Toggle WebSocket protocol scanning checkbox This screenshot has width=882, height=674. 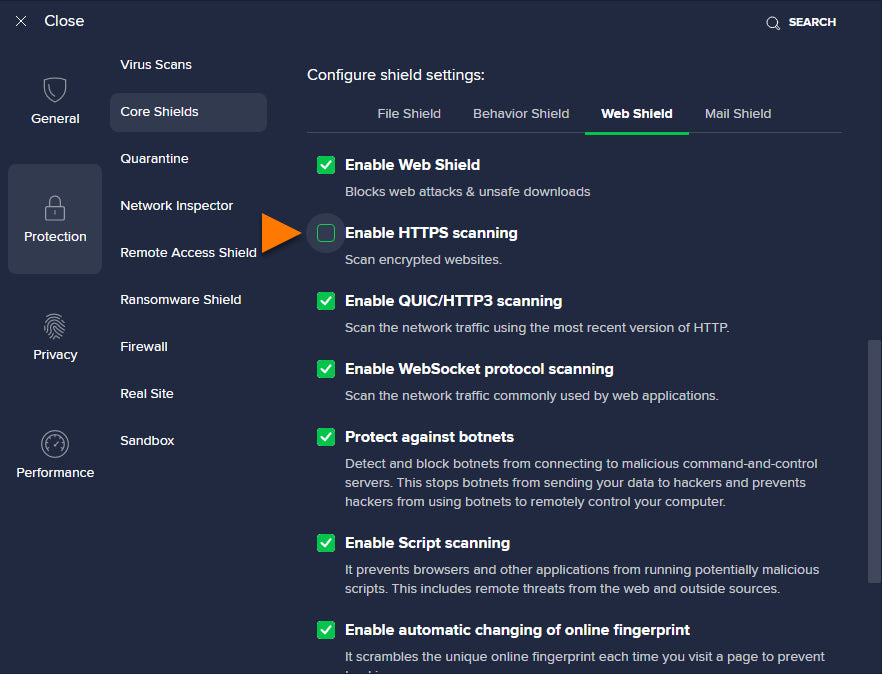point(326,369)
